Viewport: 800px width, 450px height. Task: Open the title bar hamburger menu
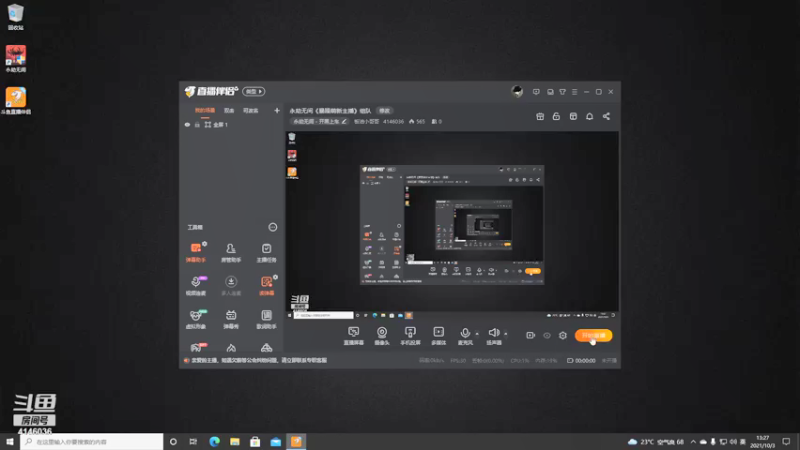click(574, 92)
